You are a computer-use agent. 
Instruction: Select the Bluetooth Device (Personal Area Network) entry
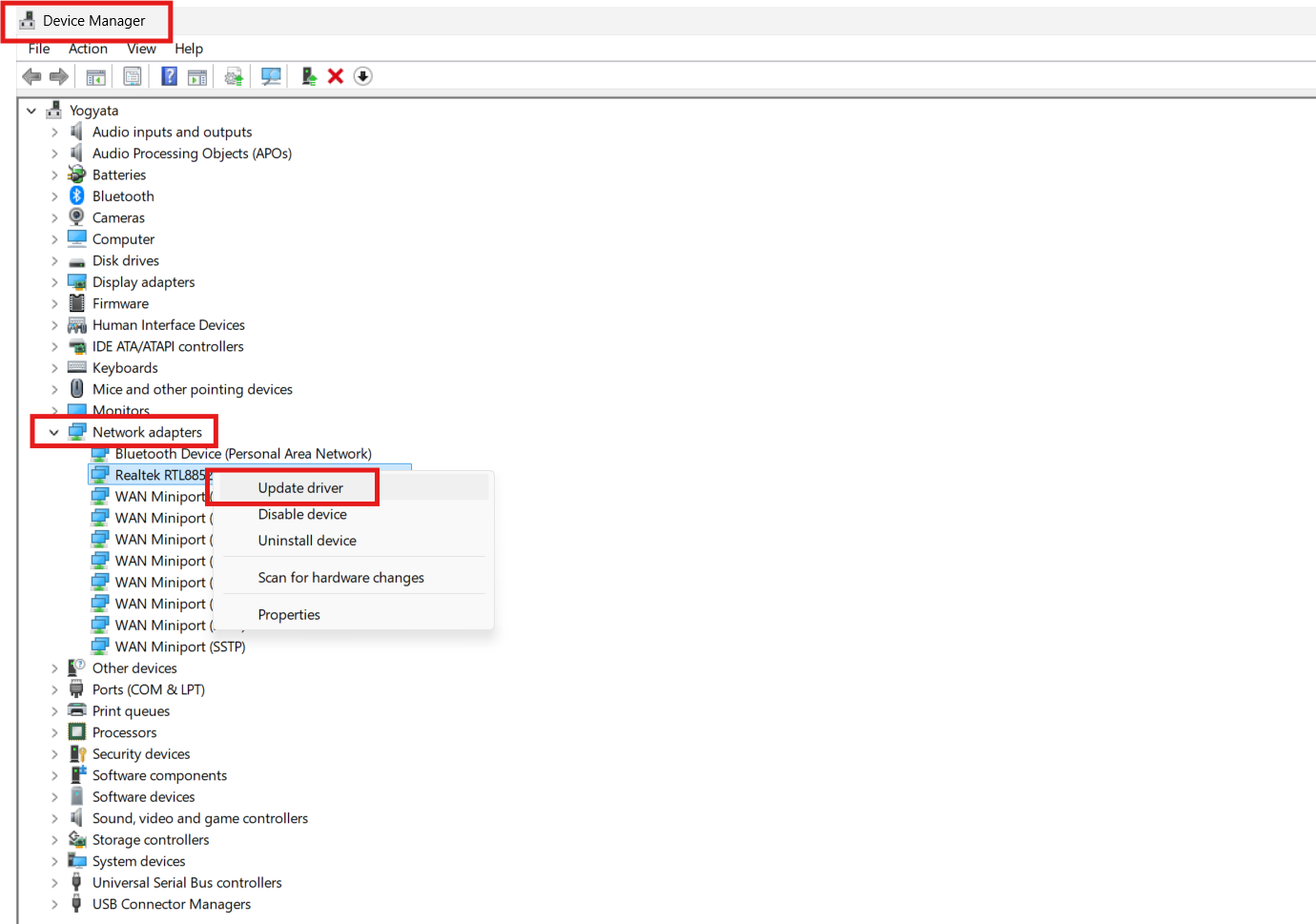tap(243, 453)
